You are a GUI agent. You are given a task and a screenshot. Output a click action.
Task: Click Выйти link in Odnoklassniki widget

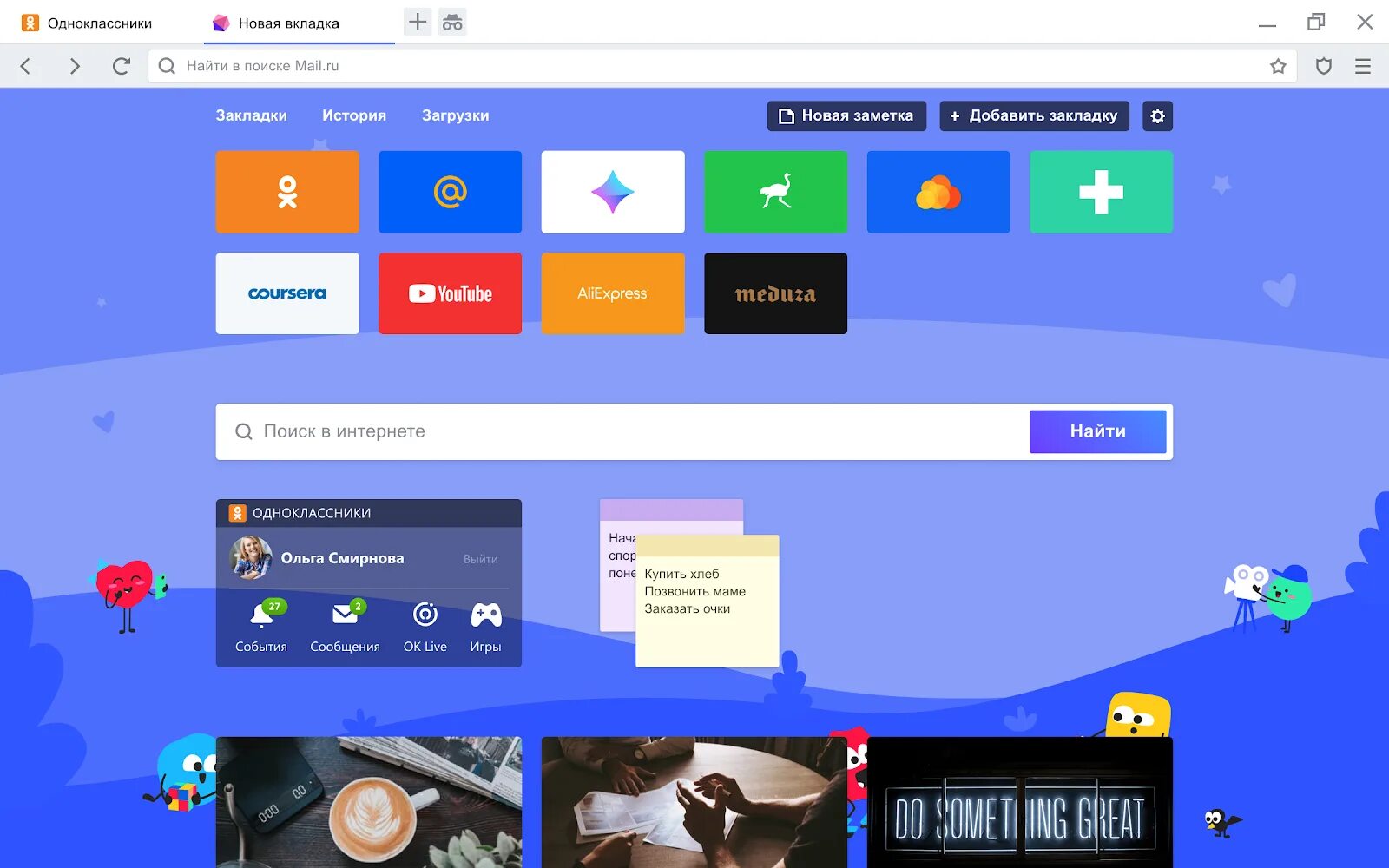click(x=481, y=559)
